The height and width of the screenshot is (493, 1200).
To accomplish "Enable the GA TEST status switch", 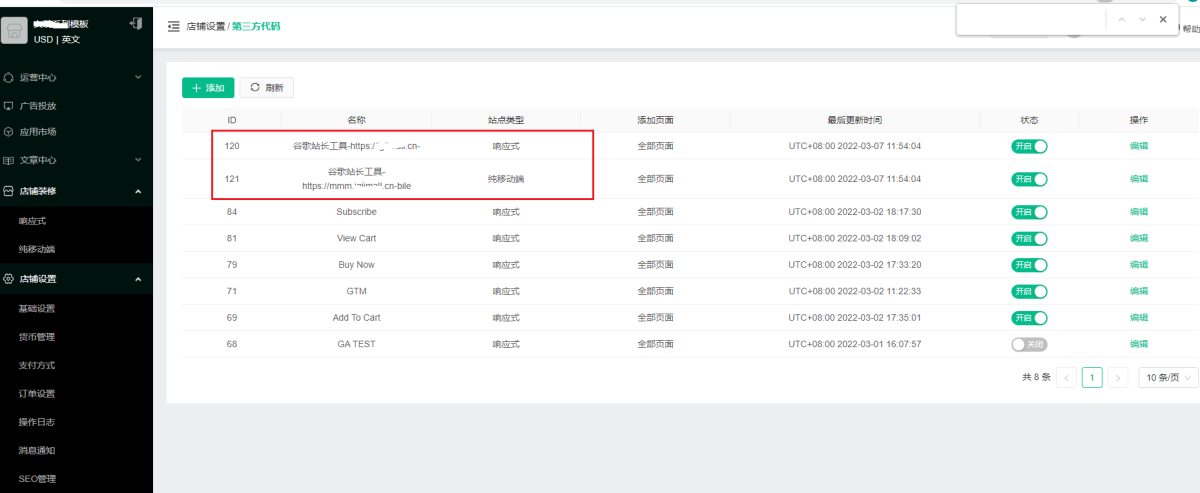I will click(x=1029, y=344).
